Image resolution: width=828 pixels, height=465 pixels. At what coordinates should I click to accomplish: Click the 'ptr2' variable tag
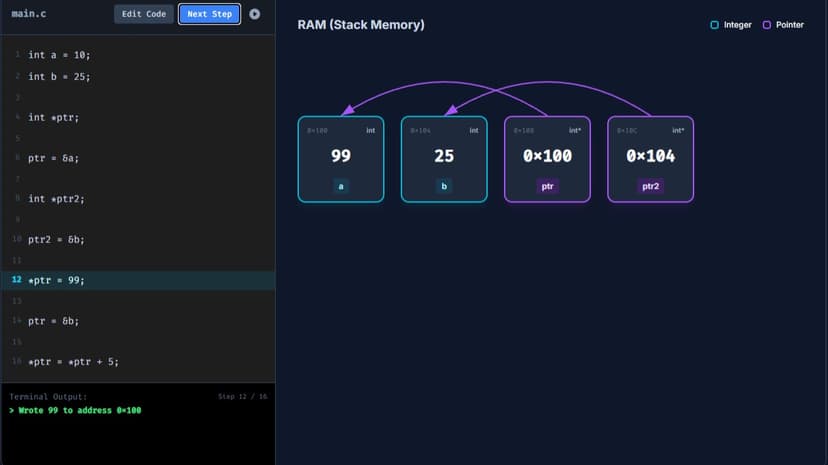(651, 186)
